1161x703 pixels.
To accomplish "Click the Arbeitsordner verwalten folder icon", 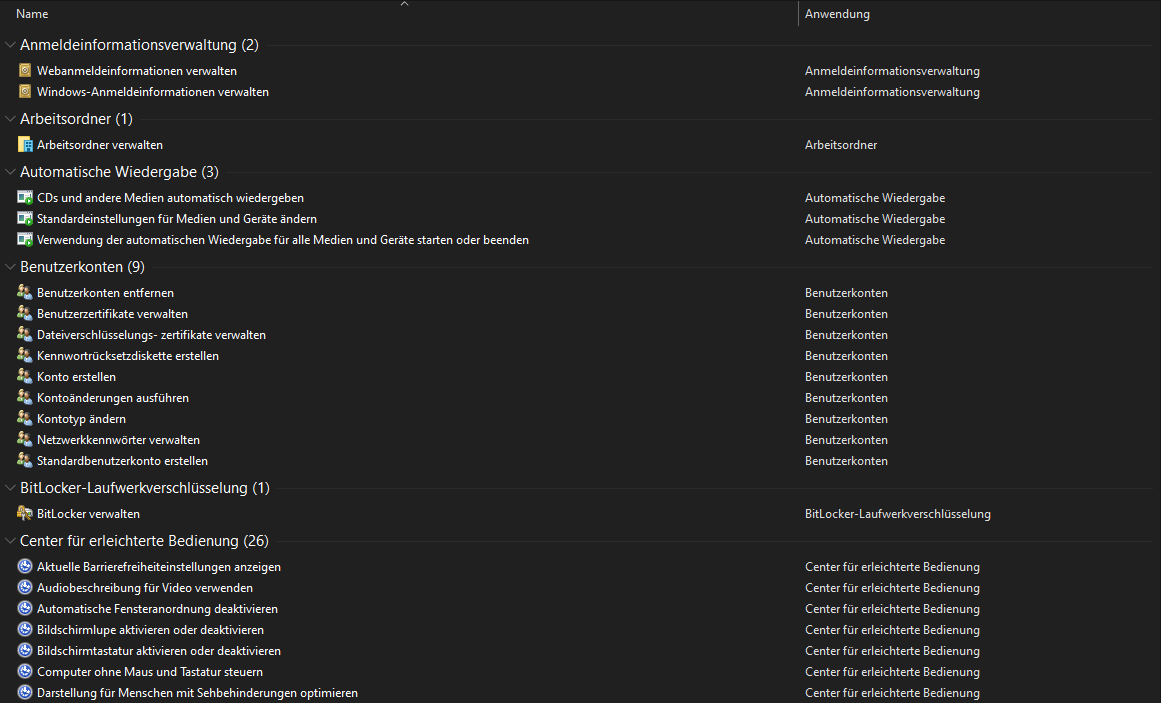I will point(25,145).
